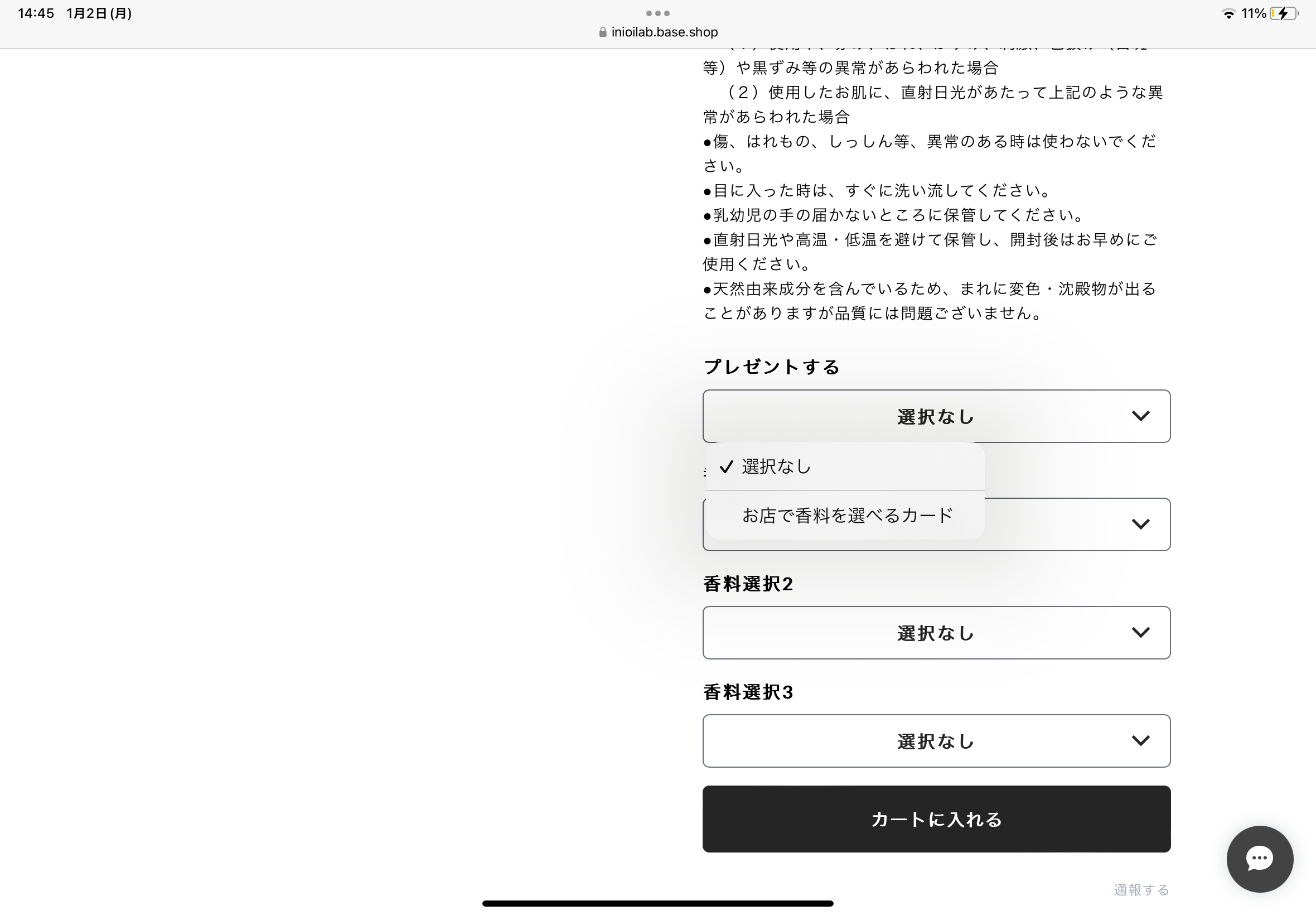Tap the Wi-Fi status icon

coord(1228,13)
